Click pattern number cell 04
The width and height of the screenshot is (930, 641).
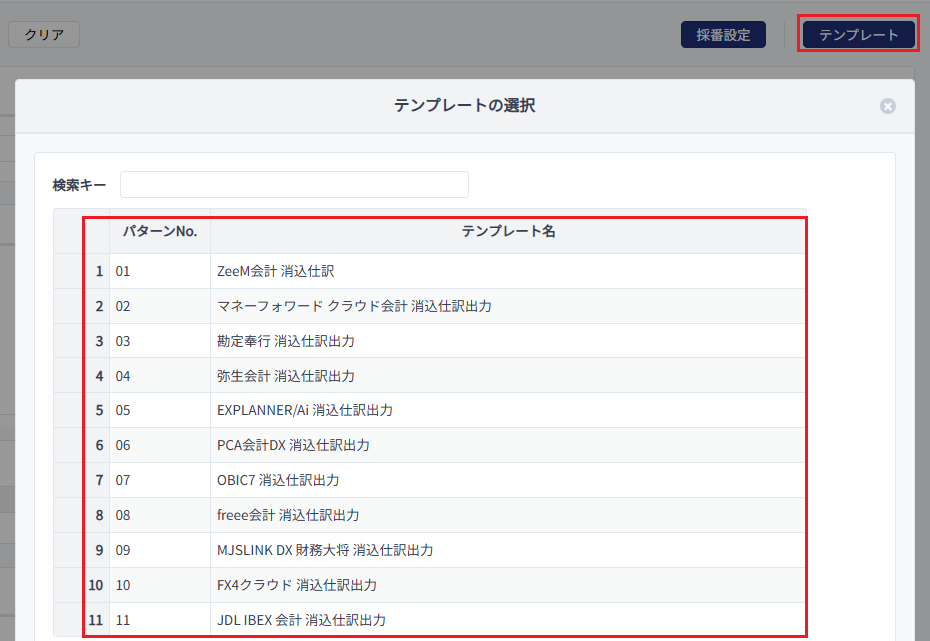[160, 376]
